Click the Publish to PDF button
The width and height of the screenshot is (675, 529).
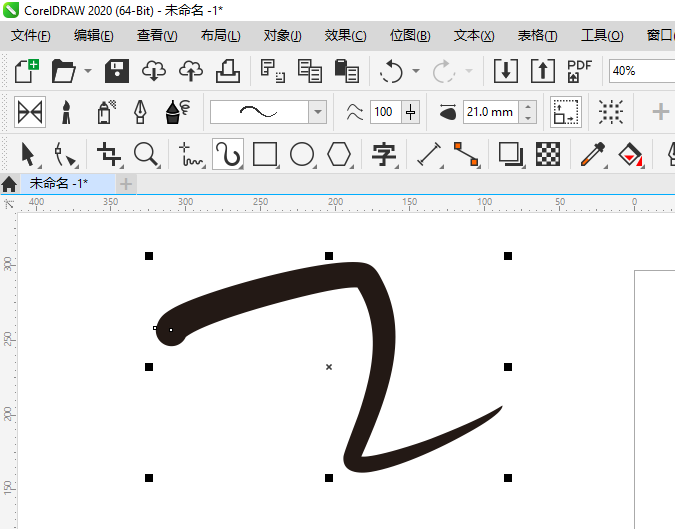[579, 71]
